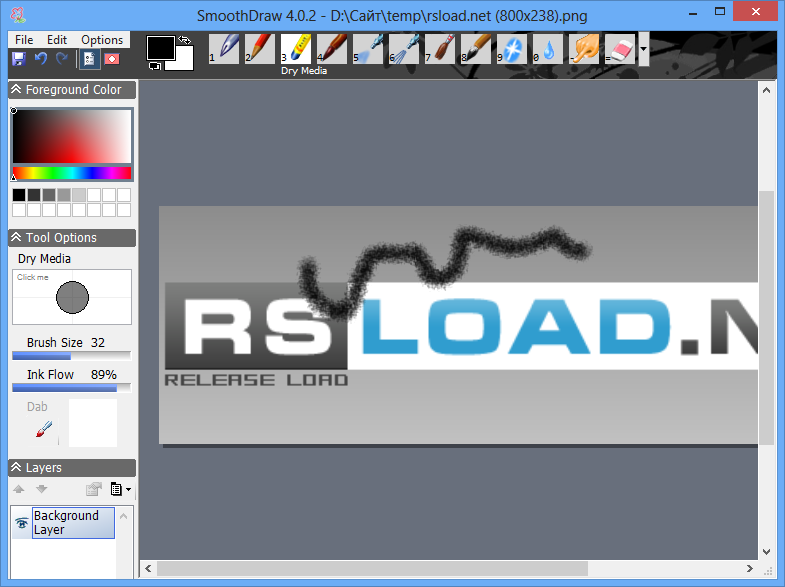Click the Dab brush icon

44,429
